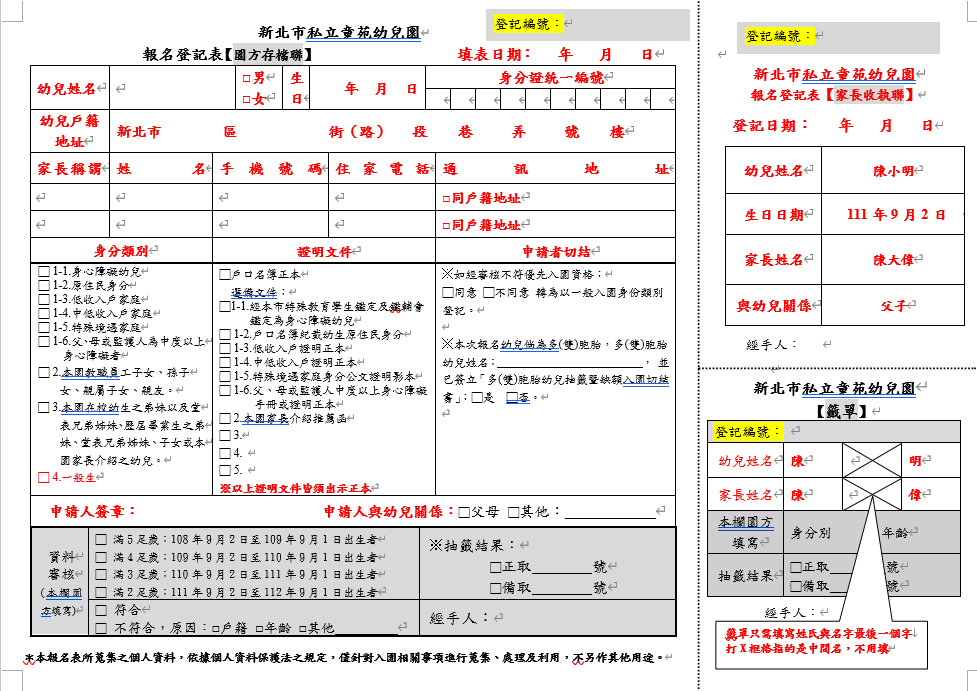The width and height of the screenshot is (977, 691).
Task: Click the blank line after 其他 relationship
Action: tap(610, 513)
